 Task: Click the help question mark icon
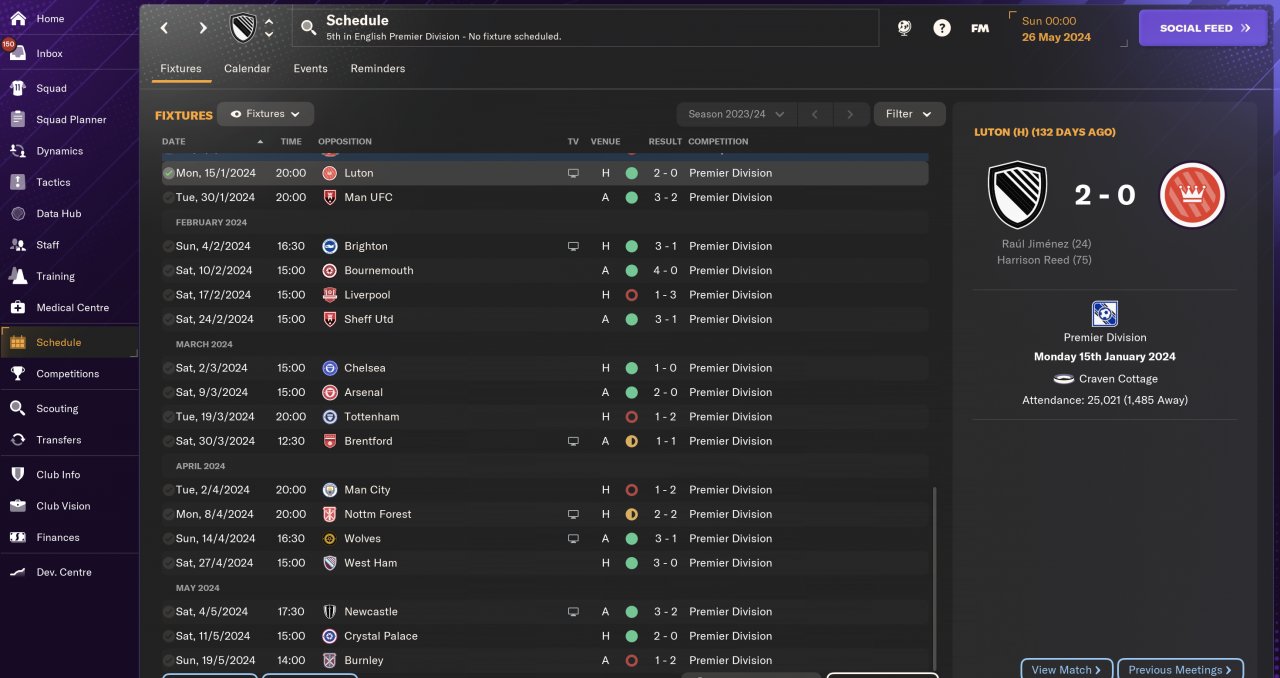coord(942,28)
